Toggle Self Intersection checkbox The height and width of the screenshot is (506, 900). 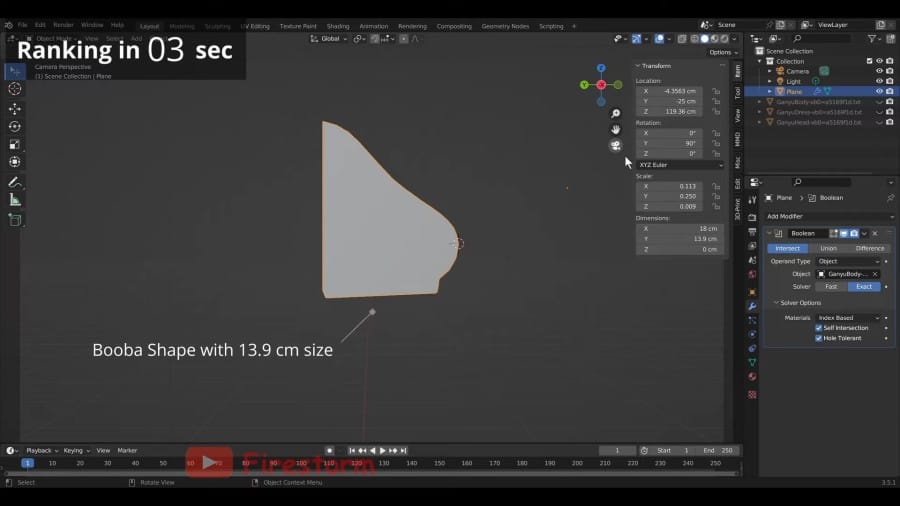pyautogui.click(x=818, y=328)
